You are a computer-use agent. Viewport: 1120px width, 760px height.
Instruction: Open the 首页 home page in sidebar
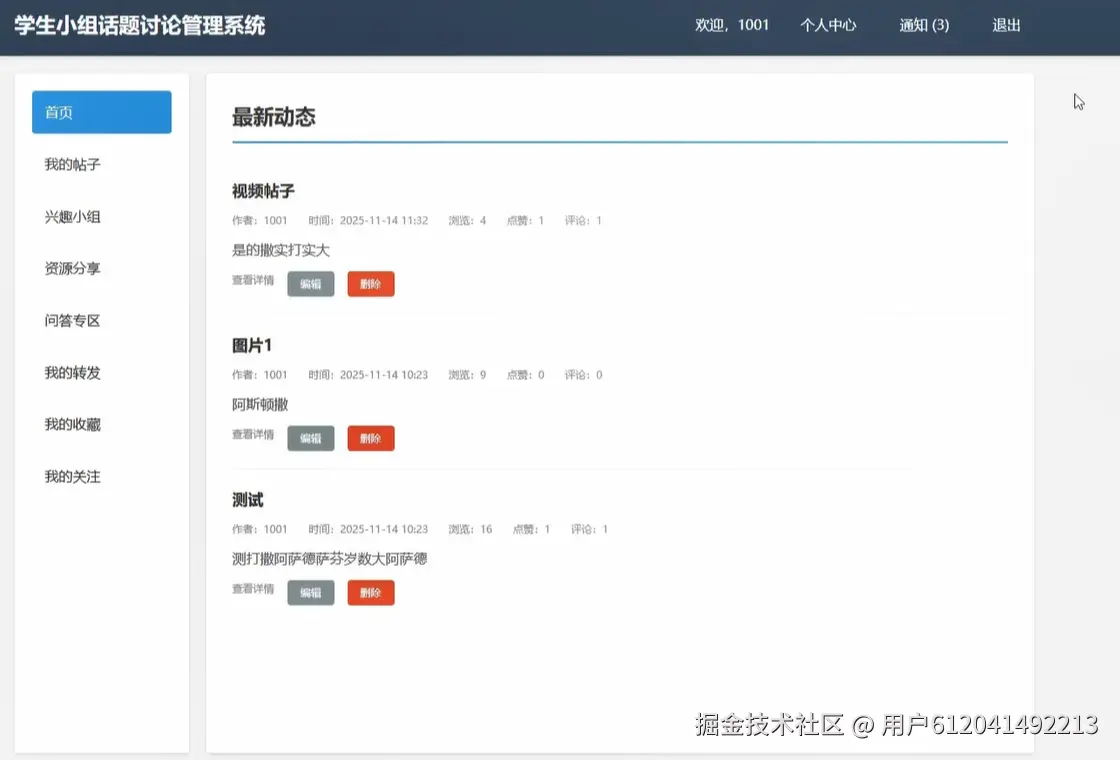pyautogui.click(x=57, y=112)
